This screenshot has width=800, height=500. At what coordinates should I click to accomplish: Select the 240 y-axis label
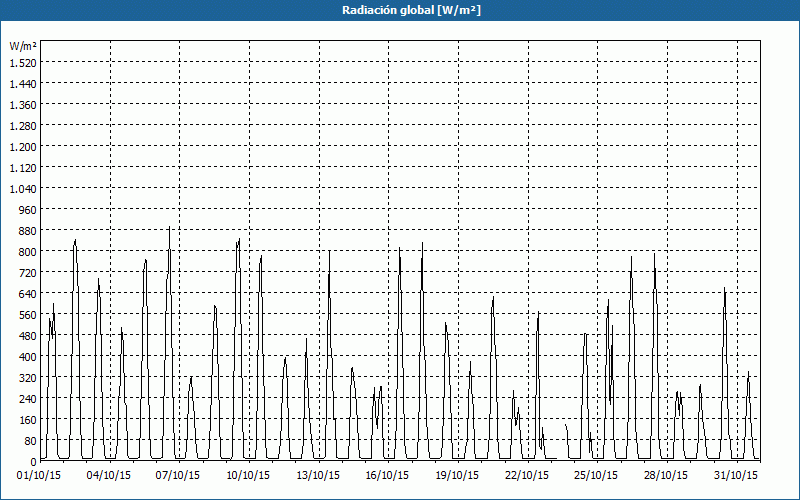tap(28, 399)
